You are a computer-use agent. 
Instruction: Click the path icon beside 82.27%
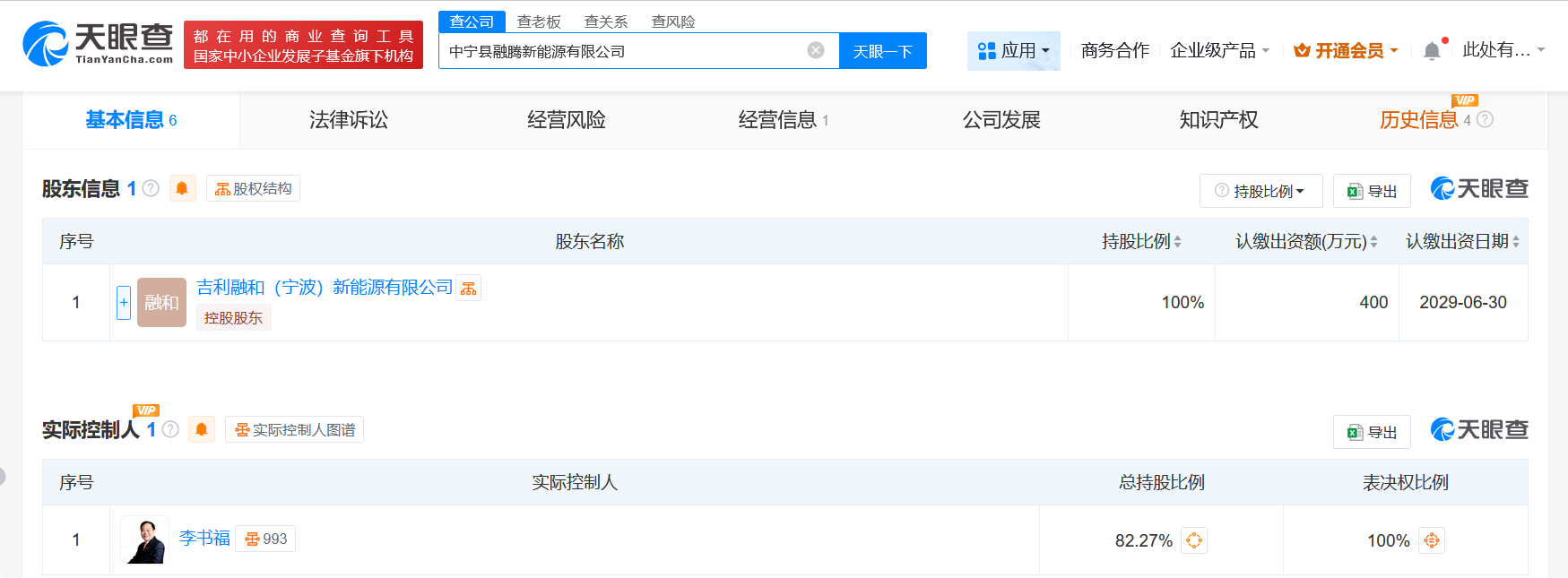pyautogui.click(x=1194, y=540)
